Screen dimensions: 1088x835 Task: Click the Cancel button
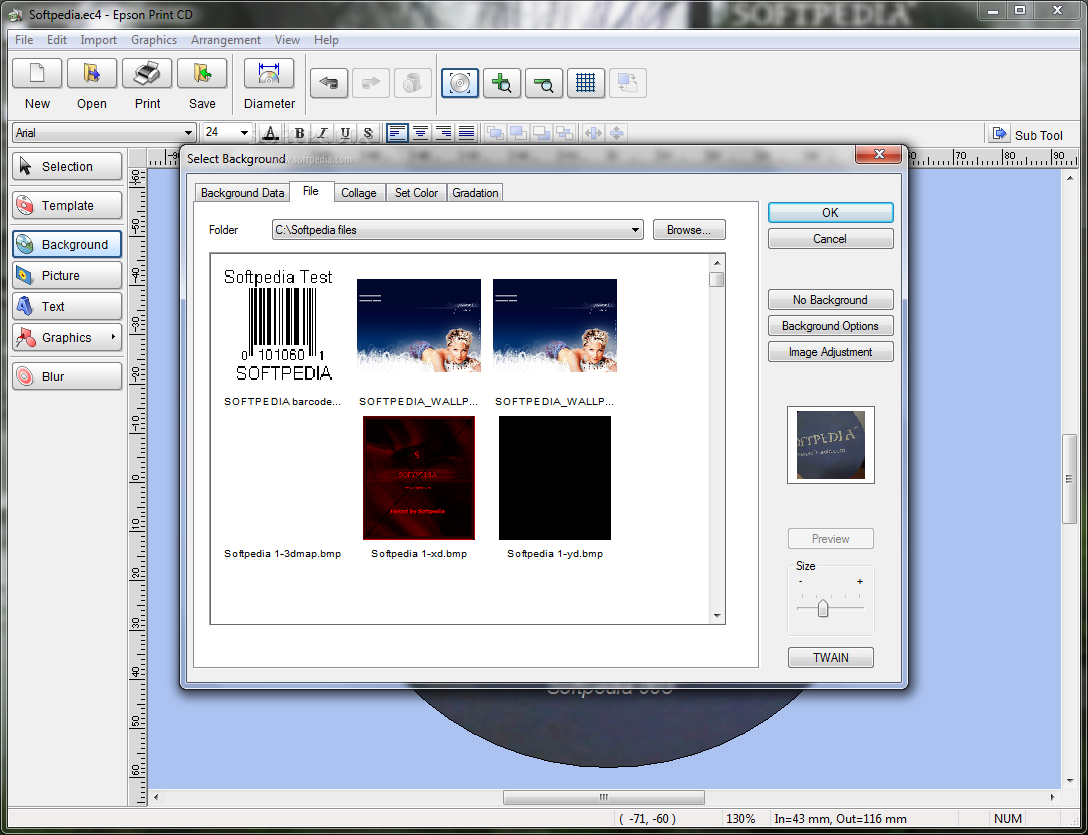point(830,239)
